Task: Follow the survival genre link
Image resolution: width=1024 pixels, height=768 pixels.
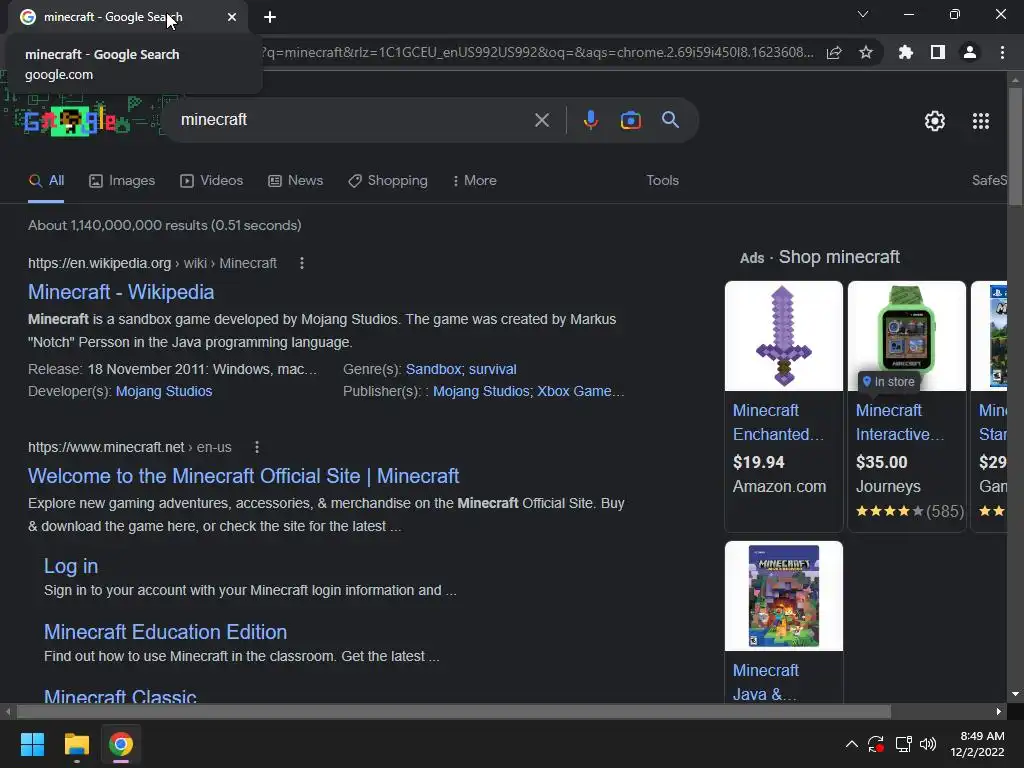Action: (492, 370)
